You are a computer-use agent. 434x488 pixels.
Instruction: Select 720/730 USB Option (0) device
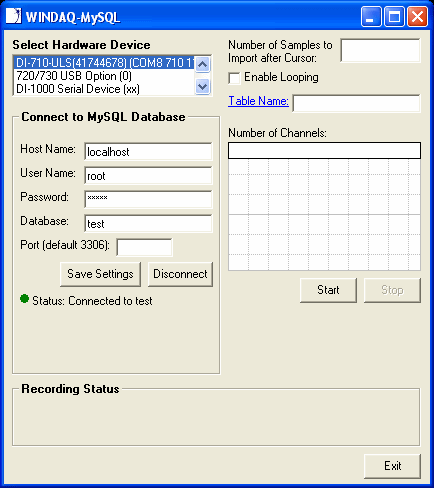pyautogui.click(x=104, y=76)
